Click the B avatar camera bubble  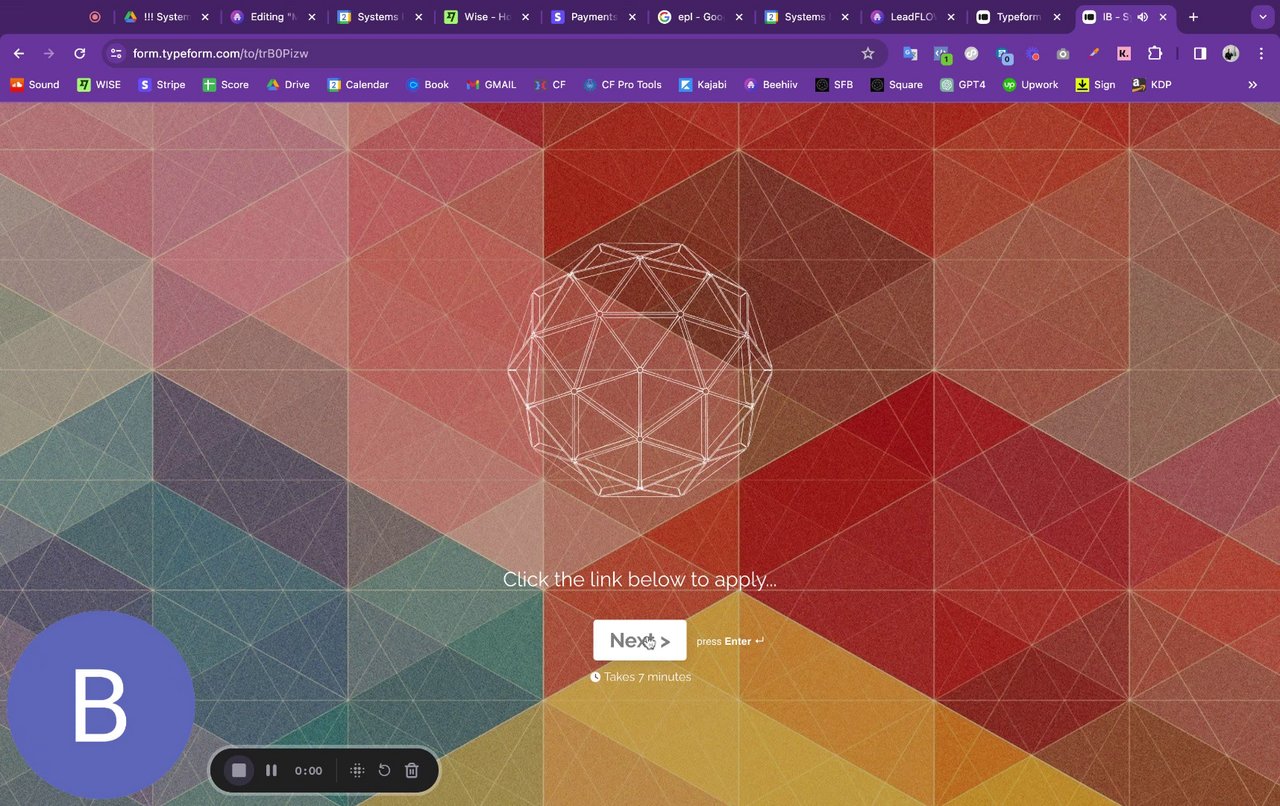coord(101,705)
